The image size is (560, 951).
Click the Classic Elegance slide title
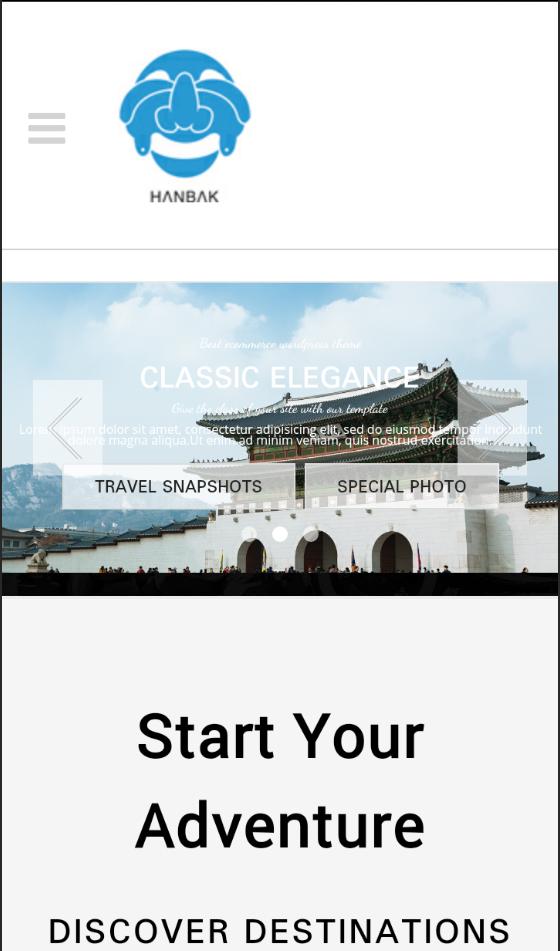tap(280, 377)
